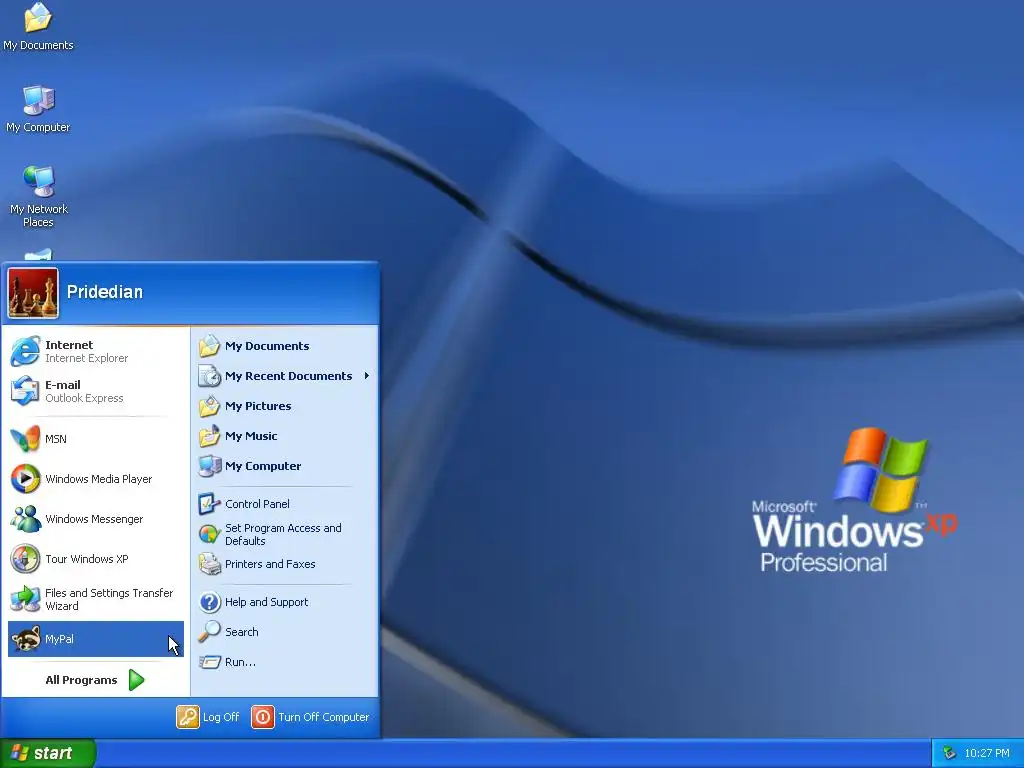Open Help and Support

tap(285, 602)
